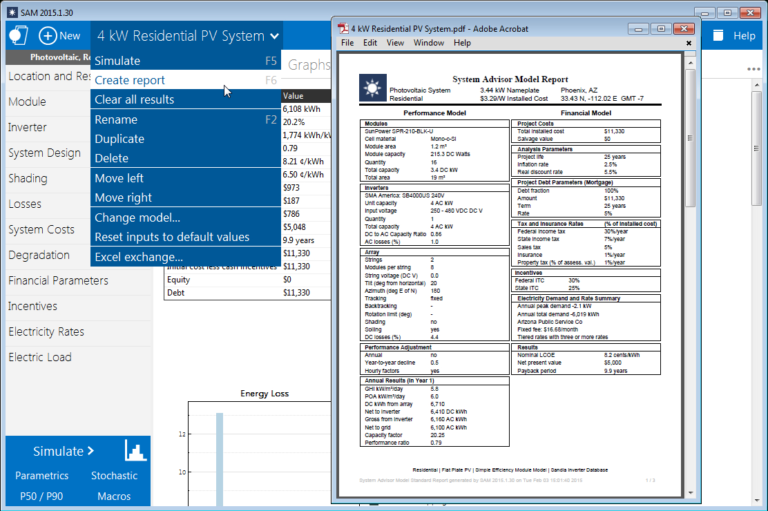Click the Macros link

[x=114, y=495]
